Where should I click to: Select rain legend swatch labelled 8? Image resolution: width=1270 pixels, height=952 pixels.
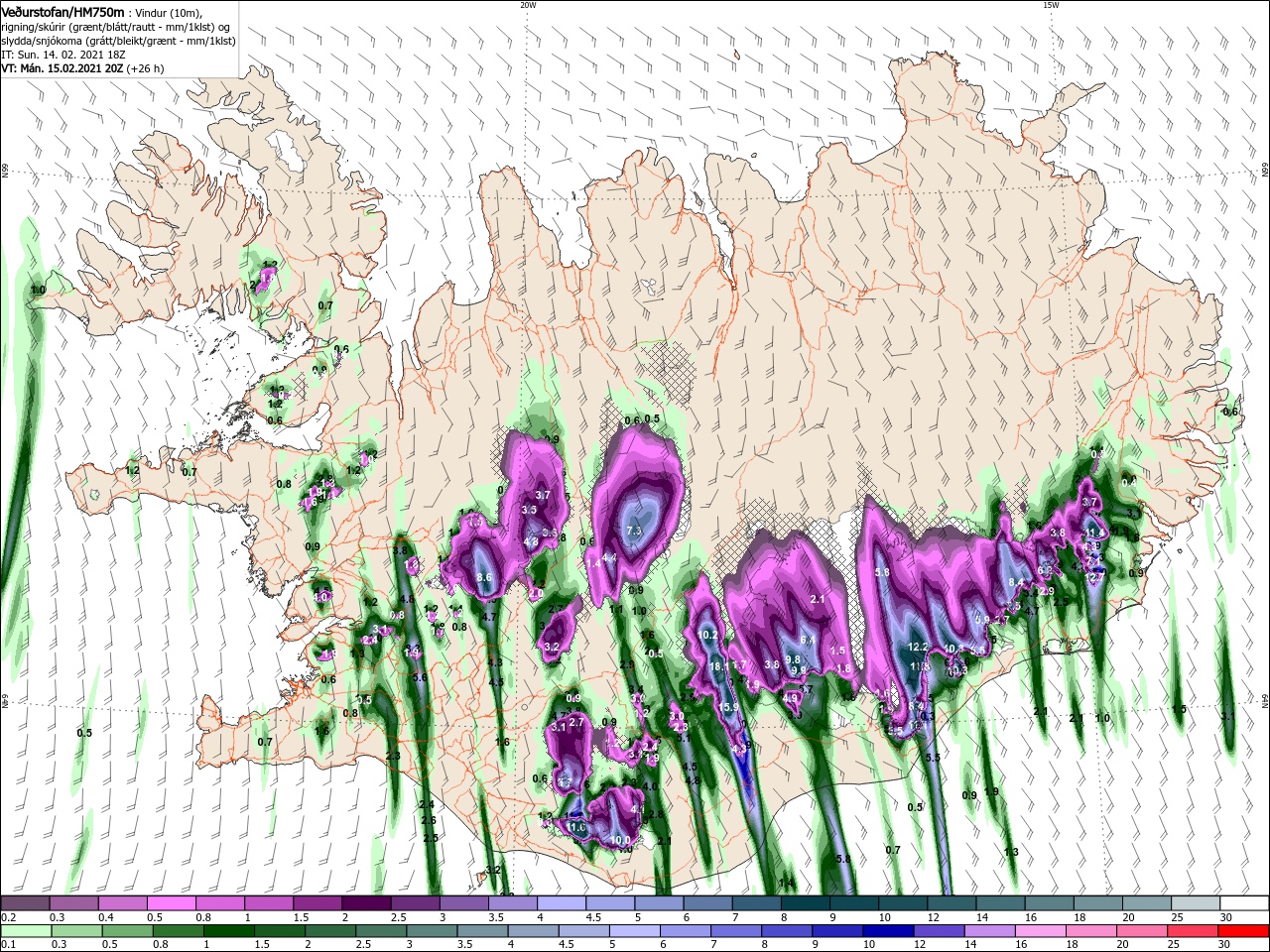click(785, 932)
